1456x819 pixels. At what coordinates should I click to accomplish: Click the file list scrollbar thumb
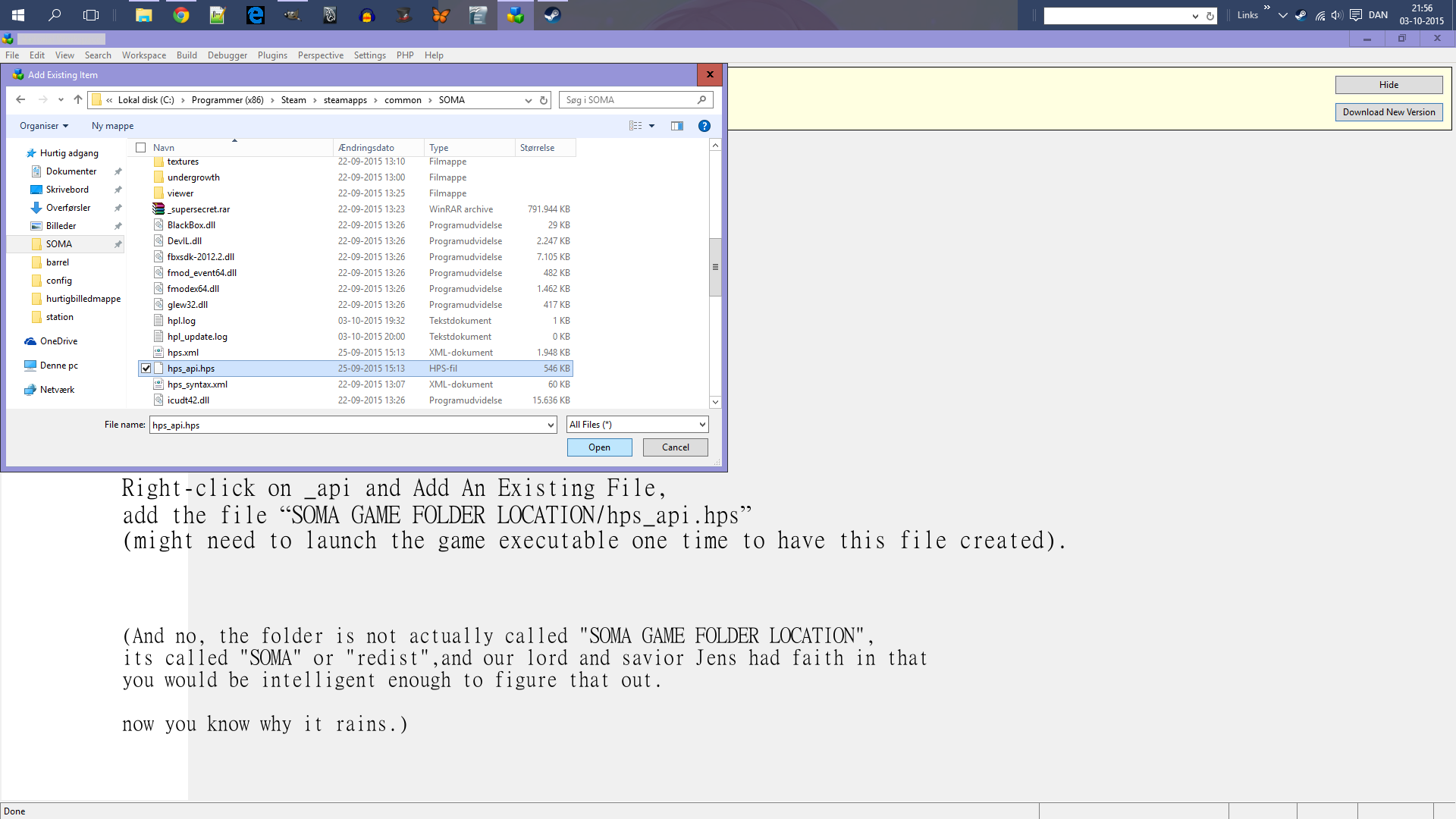[715, 267]
